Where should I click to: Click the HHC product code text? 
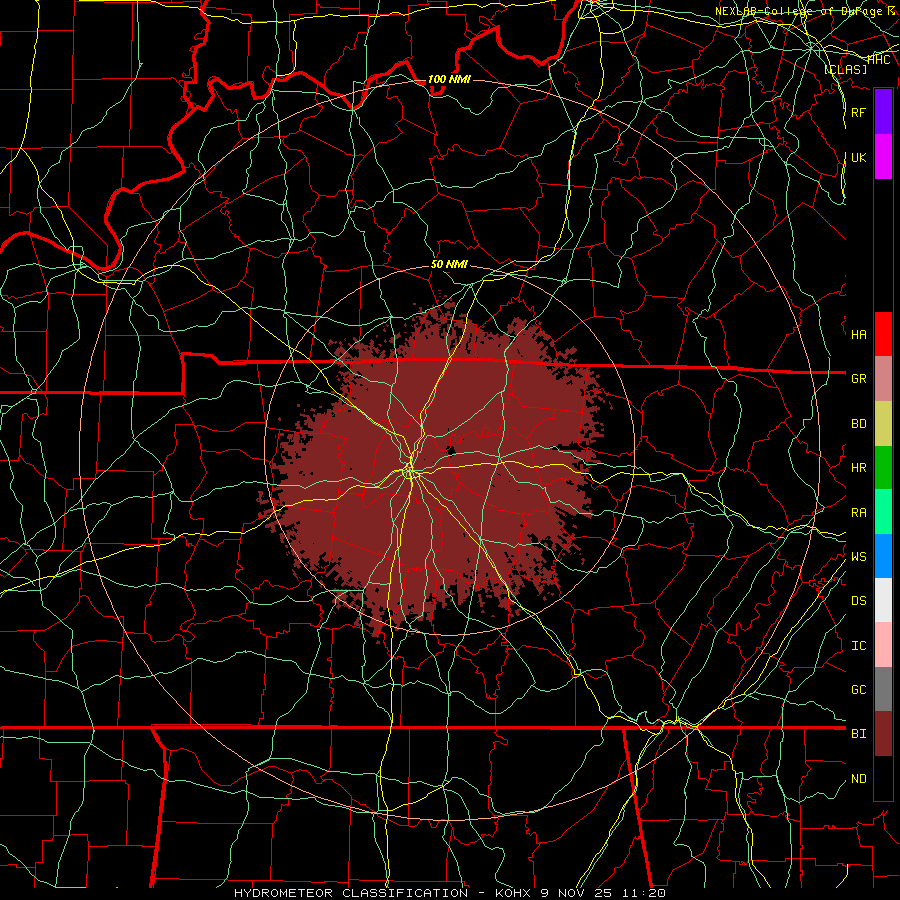[878, 59]
